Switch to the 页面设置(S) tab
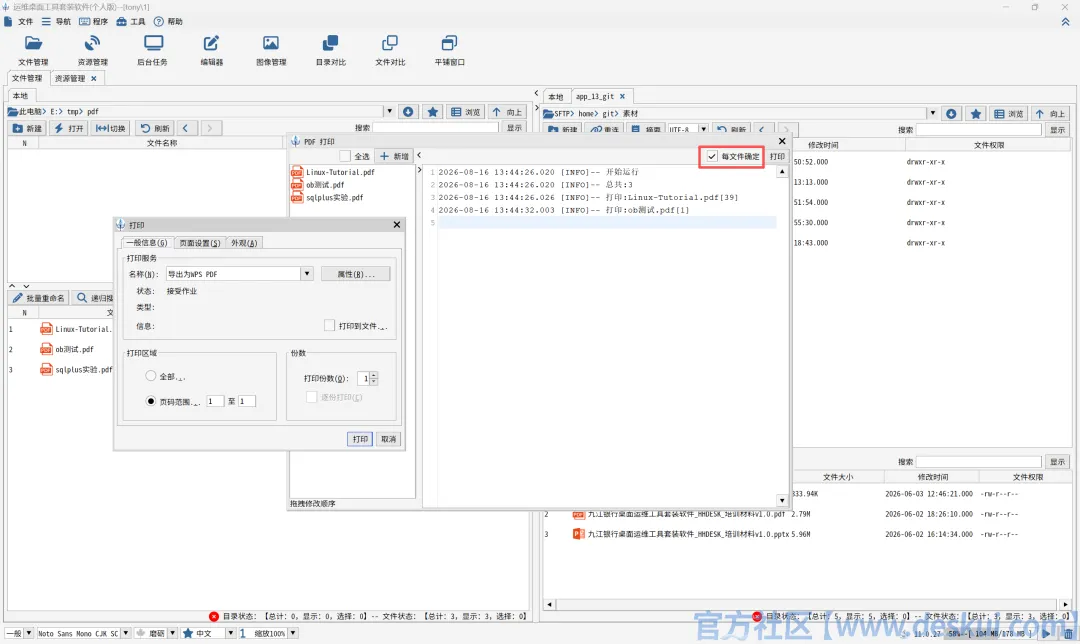Image resolution: width=1080 pixels, height=644 pixels. 199,242
